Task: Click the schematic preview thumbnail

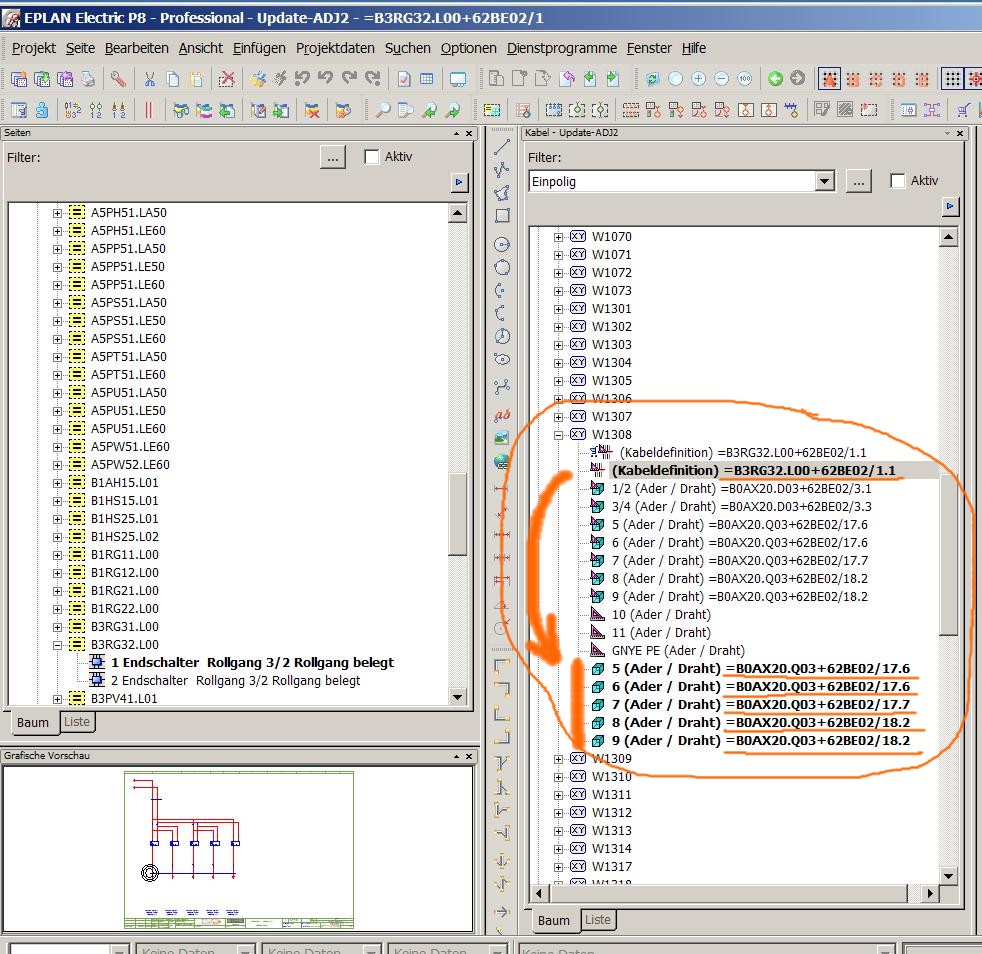Action: click(239, 849)
